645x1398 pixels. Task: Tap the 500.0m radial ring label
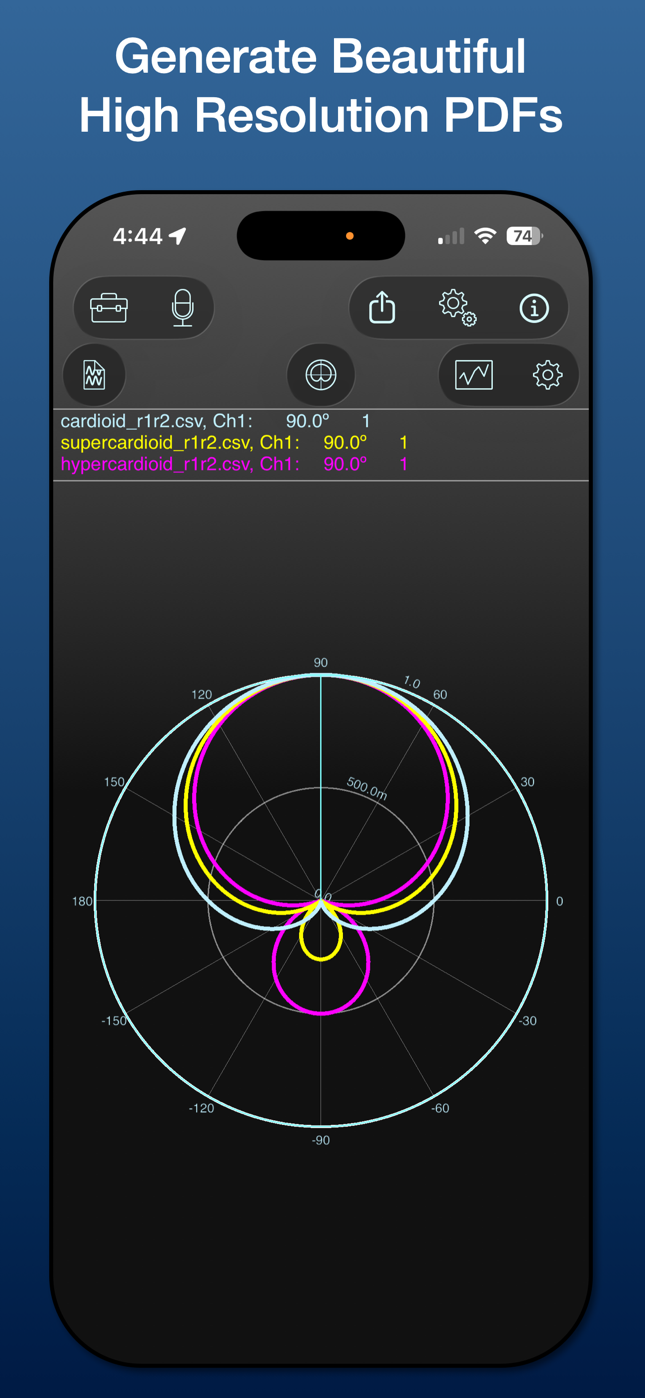(367, 788)
